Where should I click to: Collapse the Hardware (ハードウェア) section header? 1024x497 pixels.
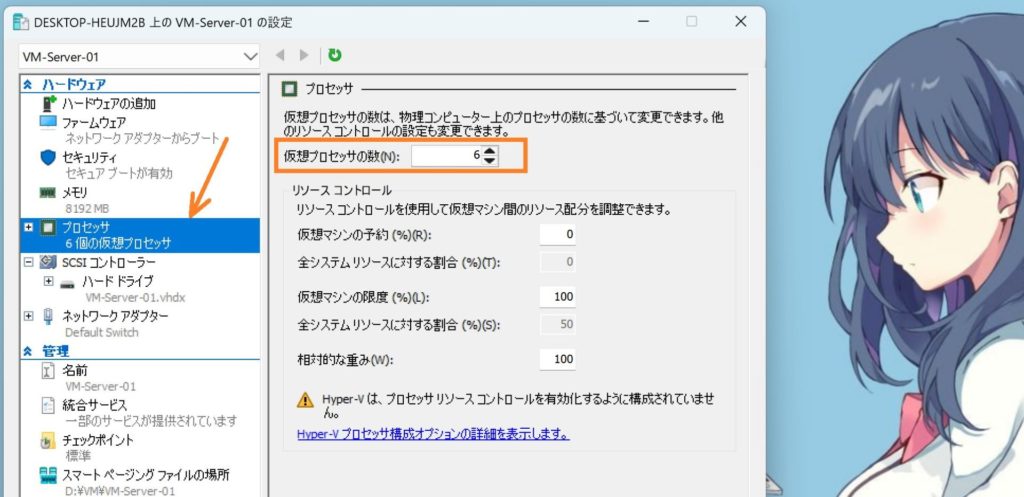27,85
